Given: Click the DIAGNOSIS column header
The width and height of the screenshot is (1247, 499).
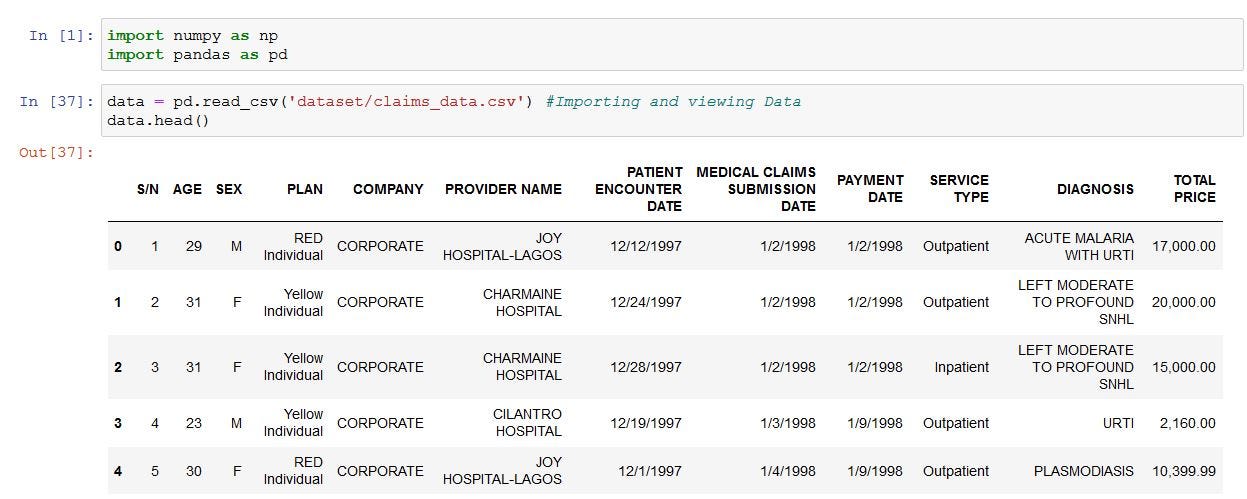Looking at the screenshot, I should [x=1095, y=189].
